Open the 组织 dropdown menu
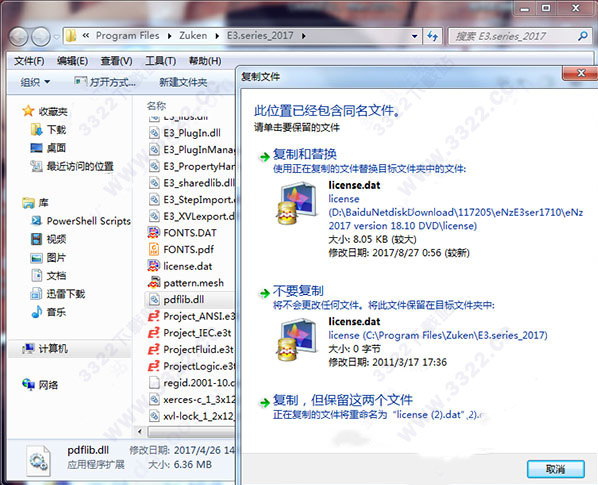The image size is (598, 485). coord(35,82)
